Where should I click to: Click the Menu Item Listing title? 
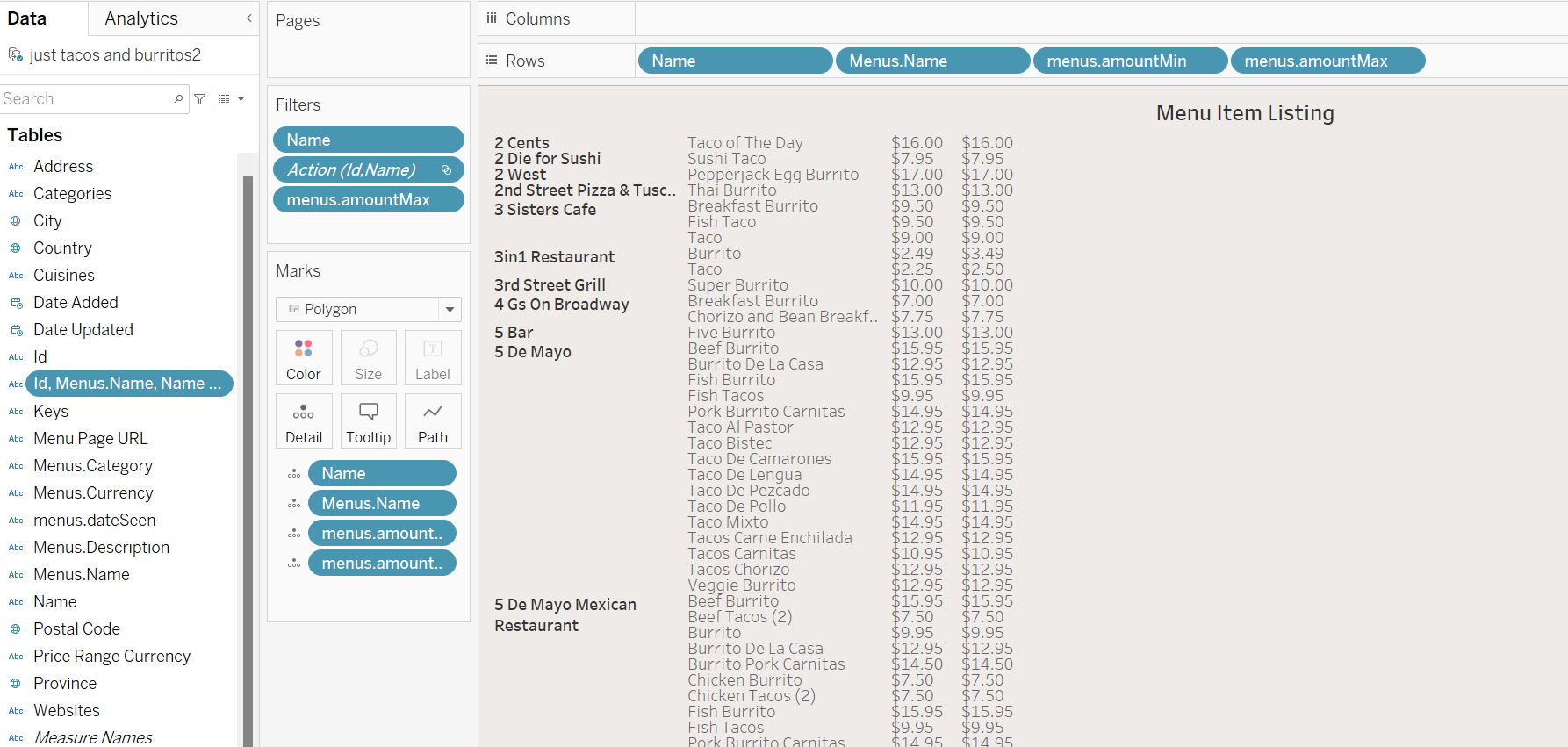coord(1245,113)
